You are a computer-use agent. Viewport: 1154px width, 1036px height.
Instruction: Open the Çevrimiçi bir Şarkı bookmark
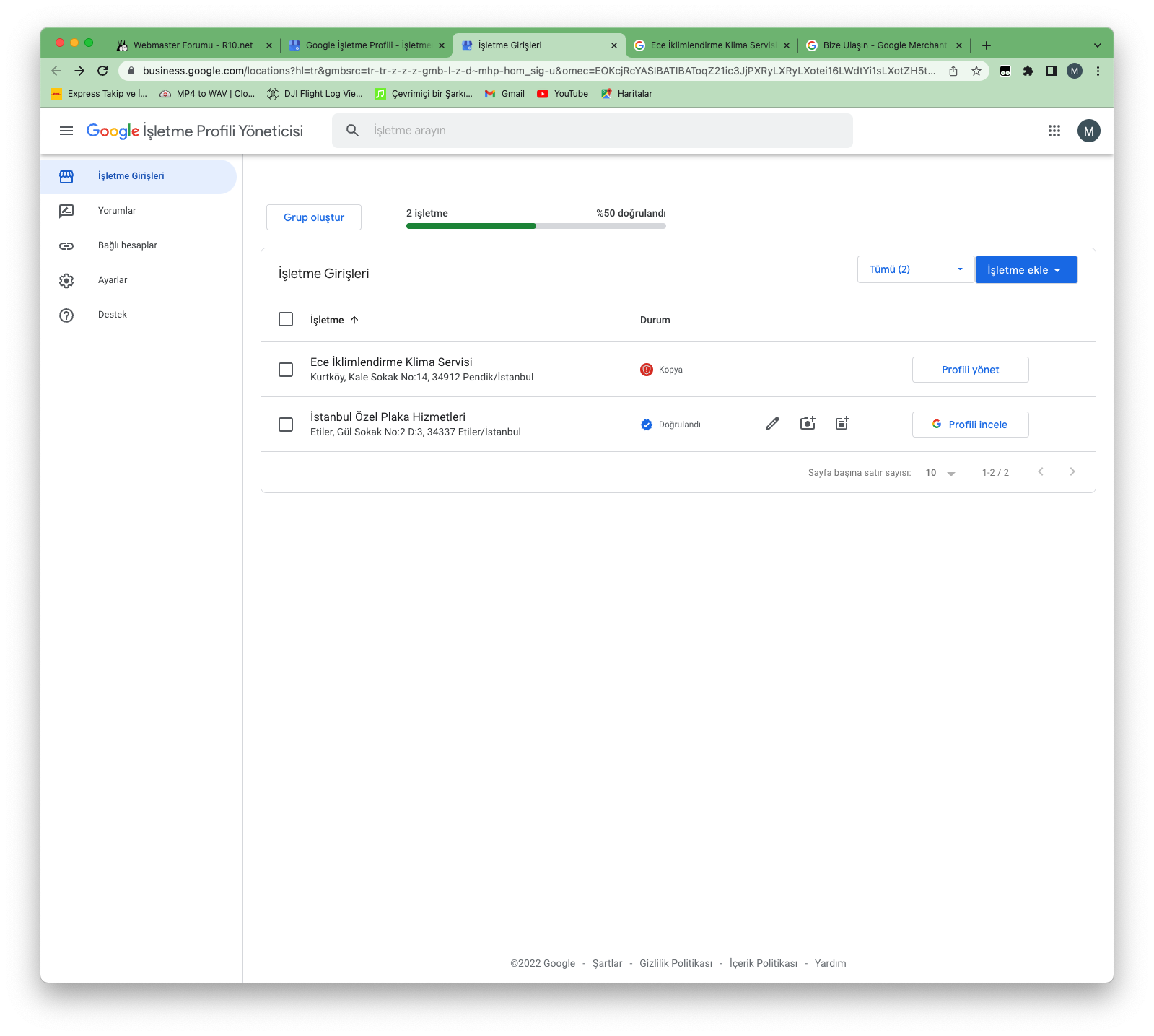(x=424, y=94)
